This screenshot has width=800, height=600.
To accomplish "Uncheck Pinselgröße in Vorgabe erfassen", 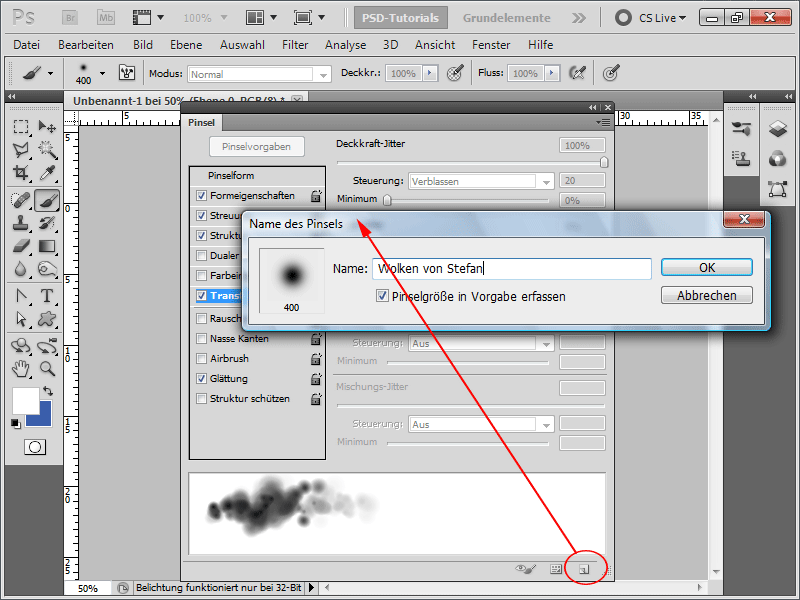I will tap(382, 296).
